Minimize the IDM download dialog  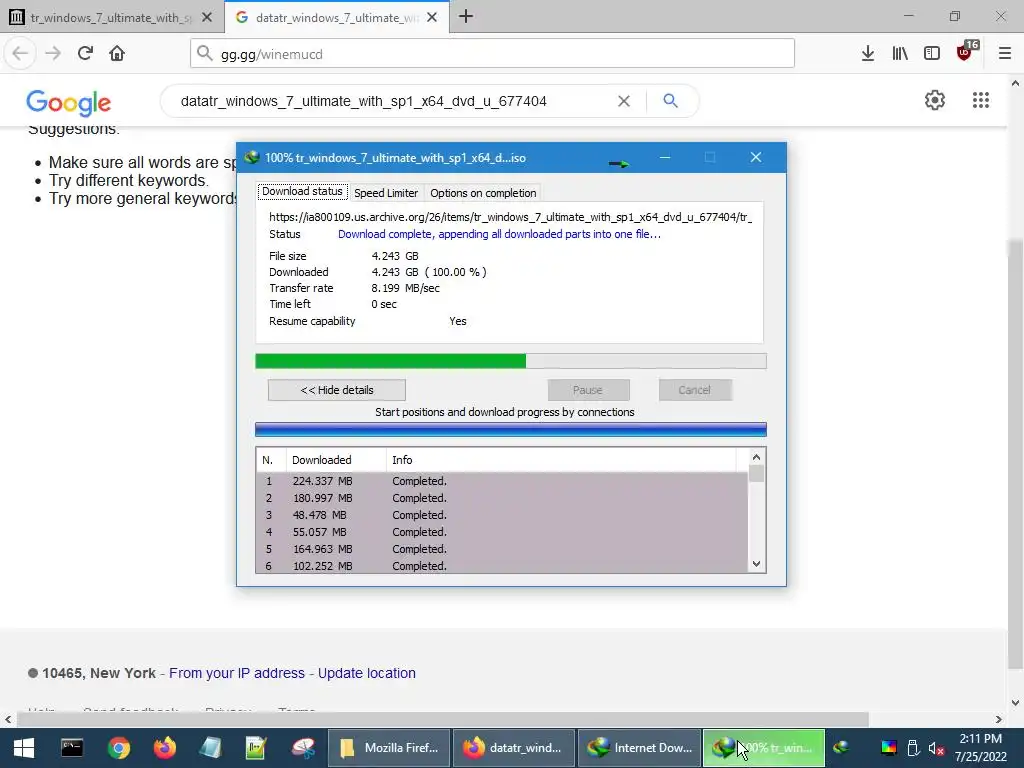665,157
